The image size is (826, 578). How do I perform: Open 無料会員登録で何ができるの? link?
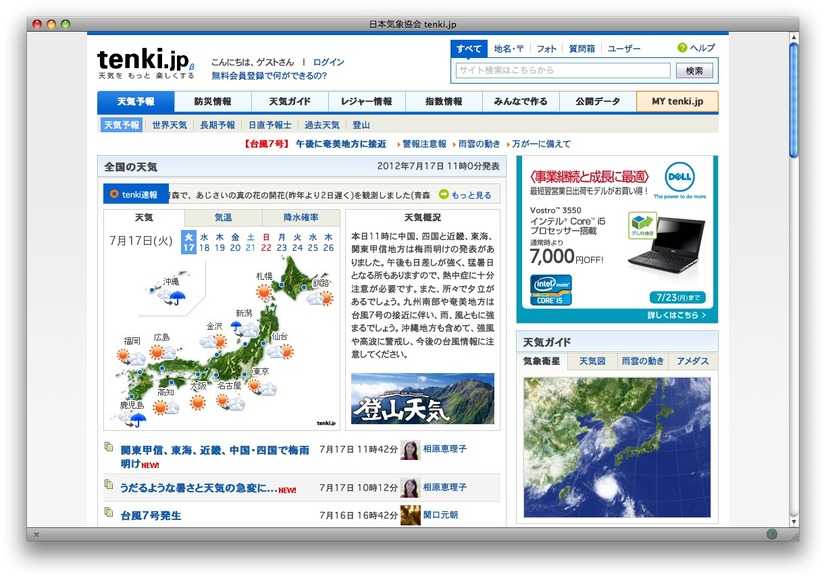click(x=269, y=76)
